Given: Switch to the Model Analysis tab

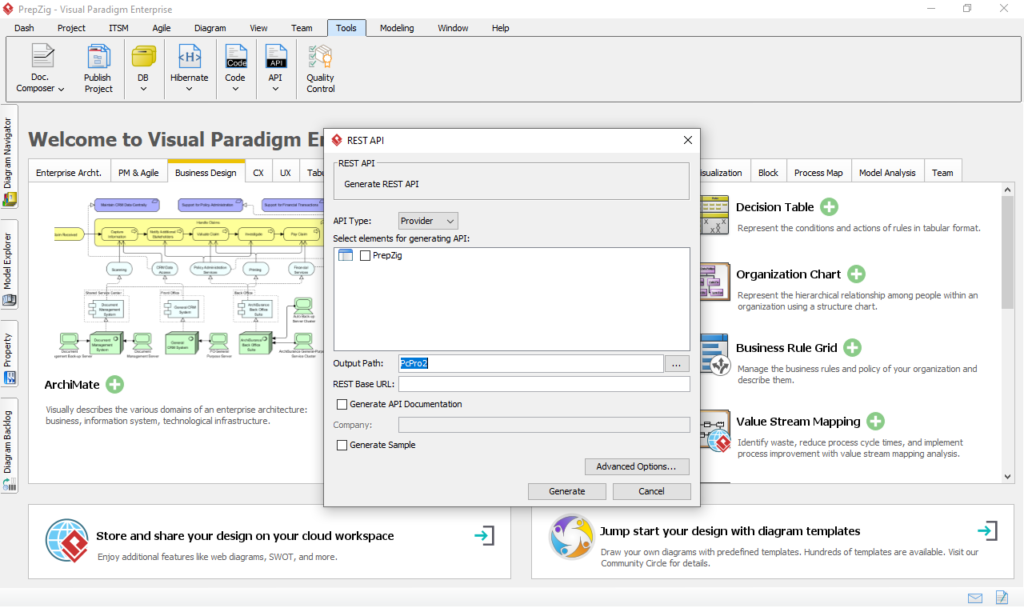Looking at the screenshot, I should point(887,172).
